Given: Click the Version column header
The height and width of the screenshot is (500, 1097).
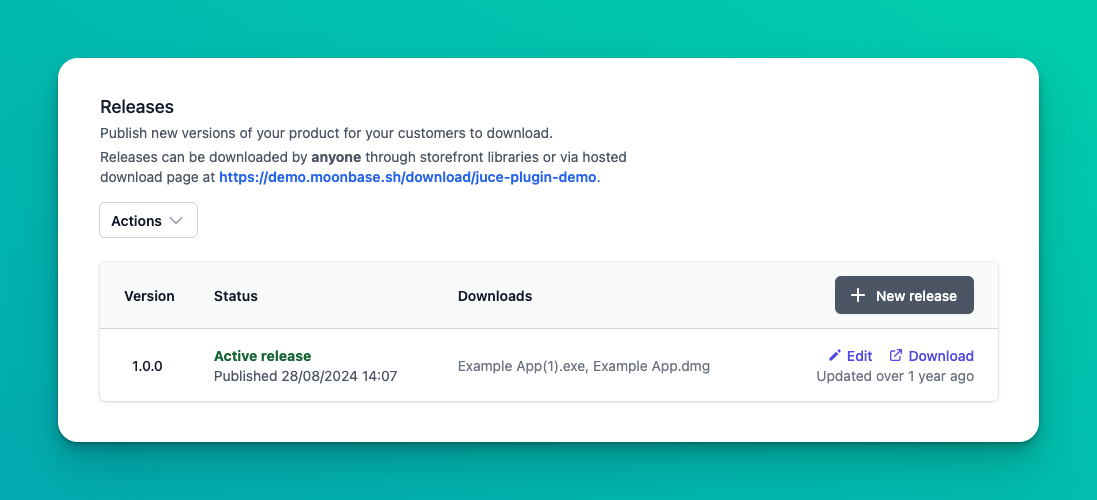Looking at the screenshot, I should [149, 296].
